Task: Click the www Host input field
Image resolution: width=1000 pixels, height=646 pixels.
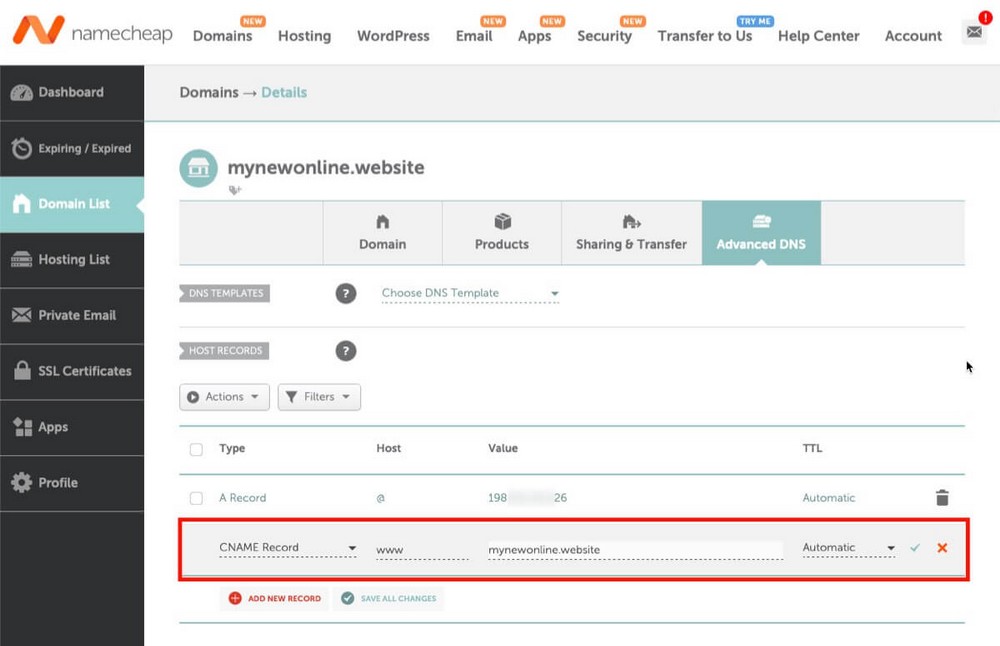Action: point(422,550)
